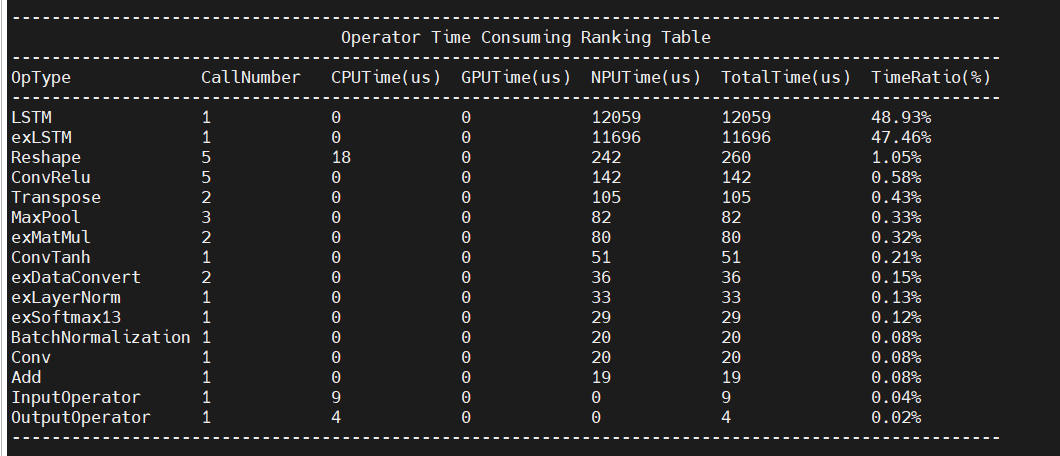Screen dimensions: 1060x456
Task: Click the OpType column header
Action: 41,78
